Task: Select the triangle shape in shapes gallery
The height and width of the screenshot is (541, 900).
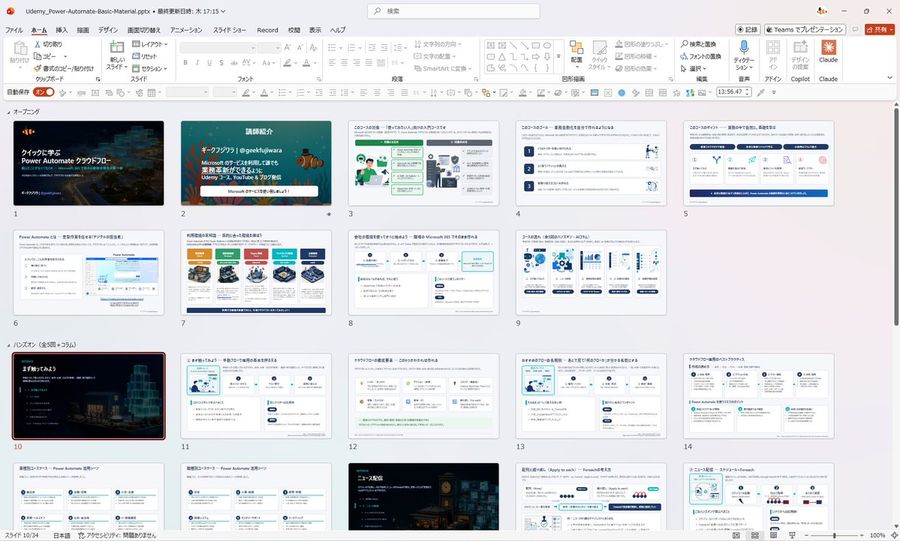Action: tap(502, 56)
